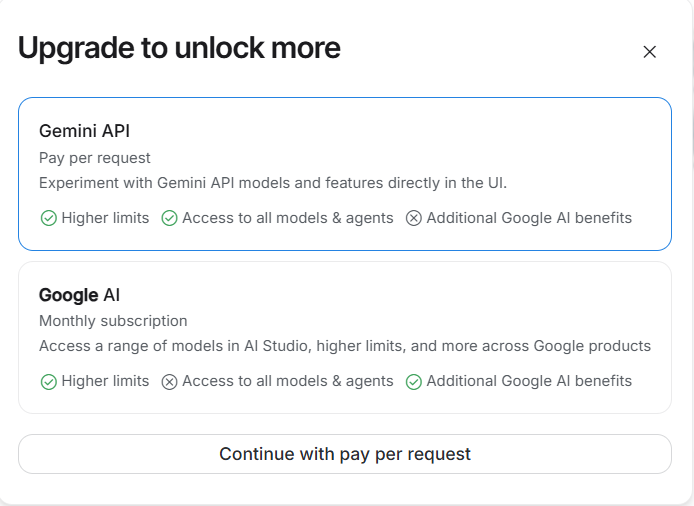
Task: Click 'Higher limits' text in Google AI card
Action: pyautogui.click(x=105, y=381)
